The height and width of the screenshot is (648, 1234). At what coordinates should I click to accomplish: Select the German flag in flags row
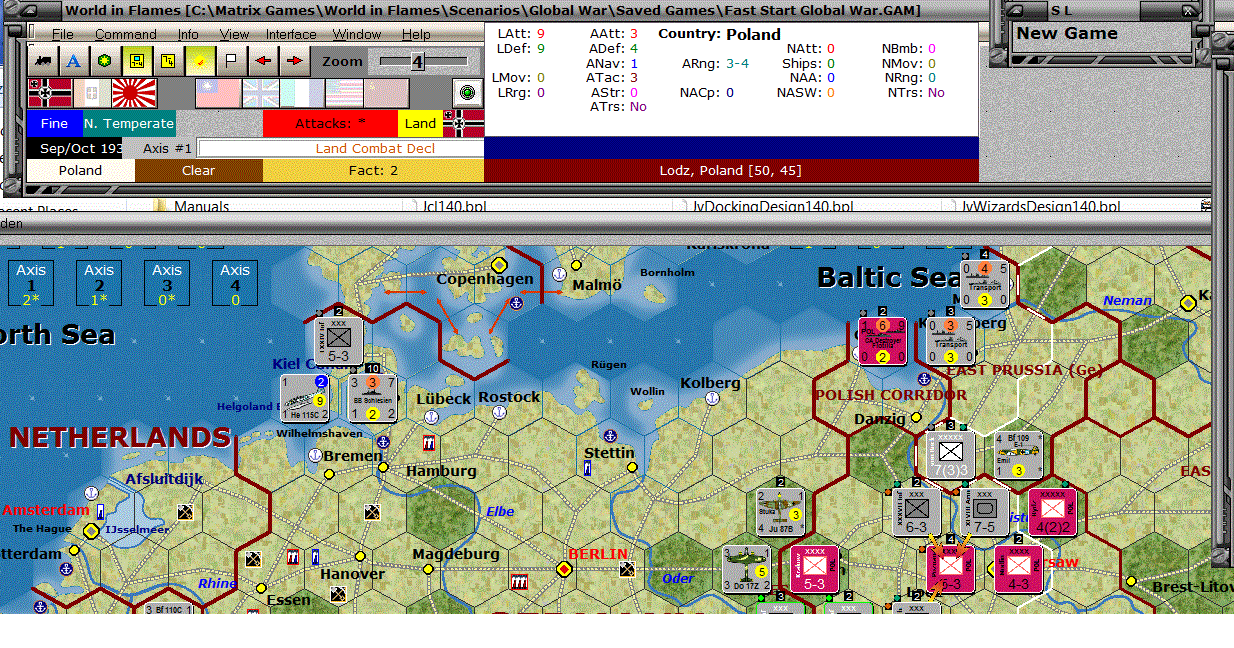tap(48, 94)
